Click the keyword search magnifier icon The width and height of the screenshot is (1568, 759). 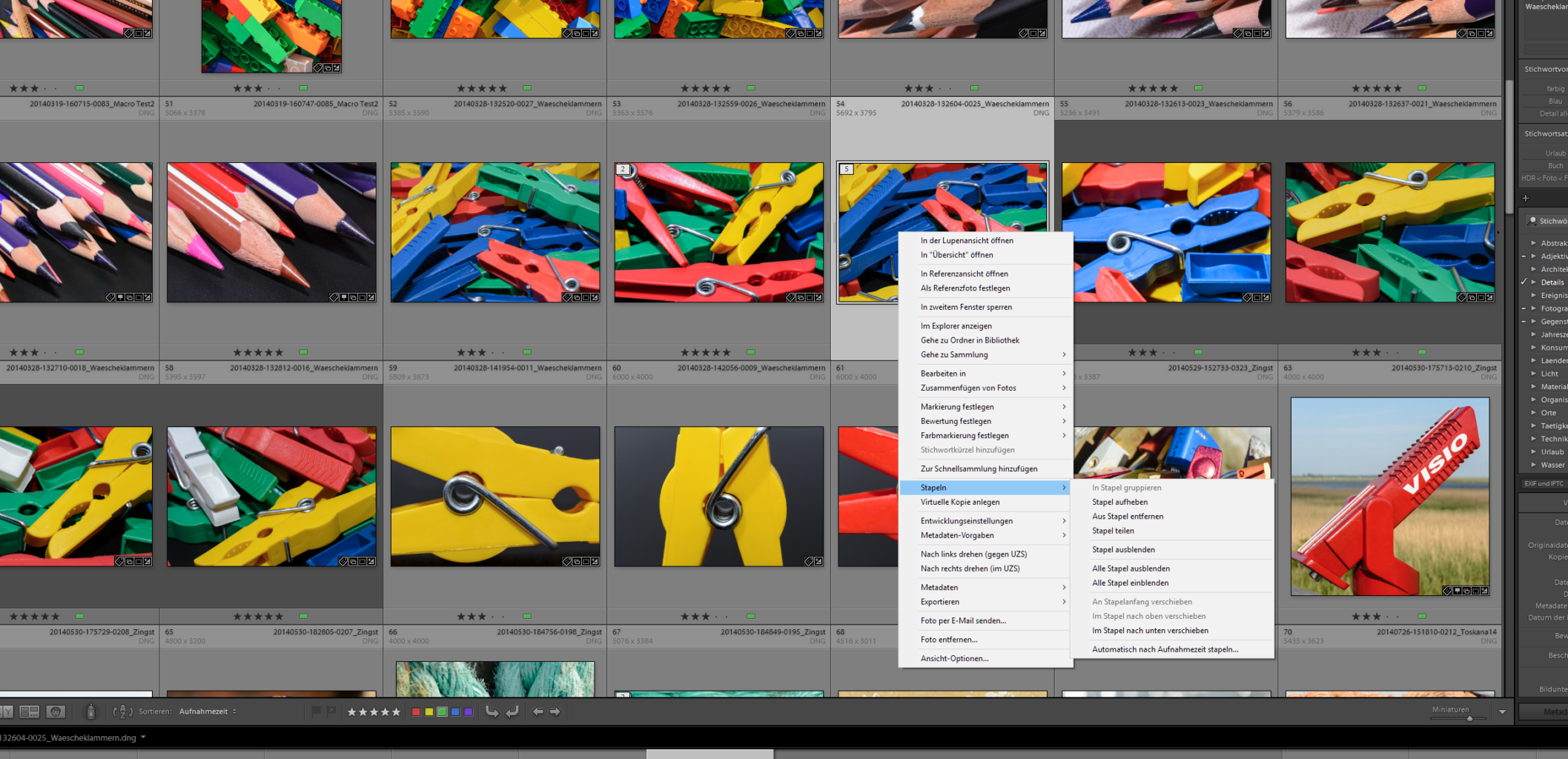coord(1532,221)
